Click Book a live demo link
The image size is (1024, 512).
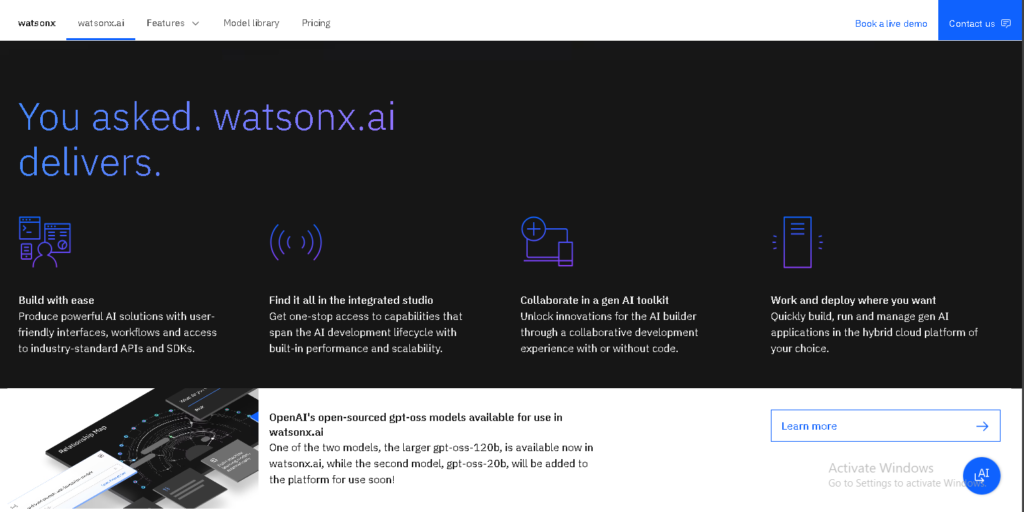coord(891,24)
